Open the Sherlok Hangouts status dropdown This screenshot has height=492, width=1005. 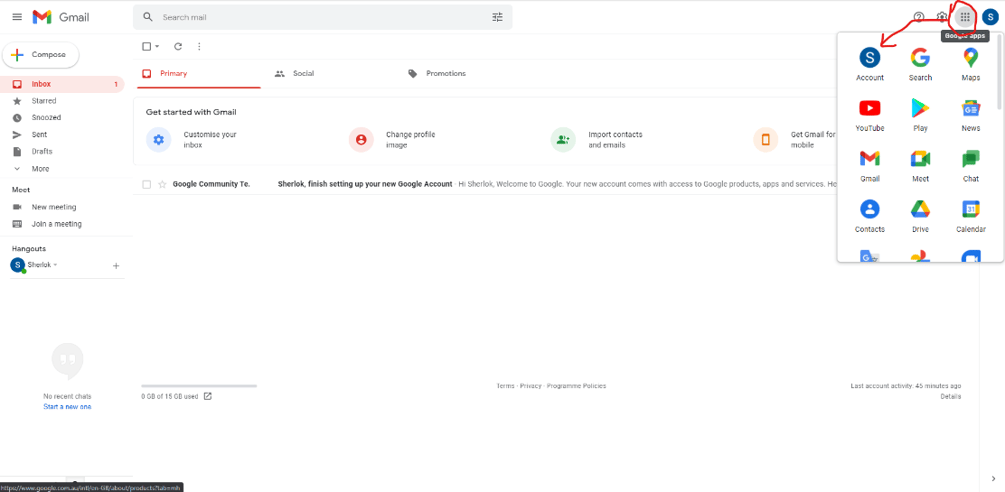pos(55,265)
